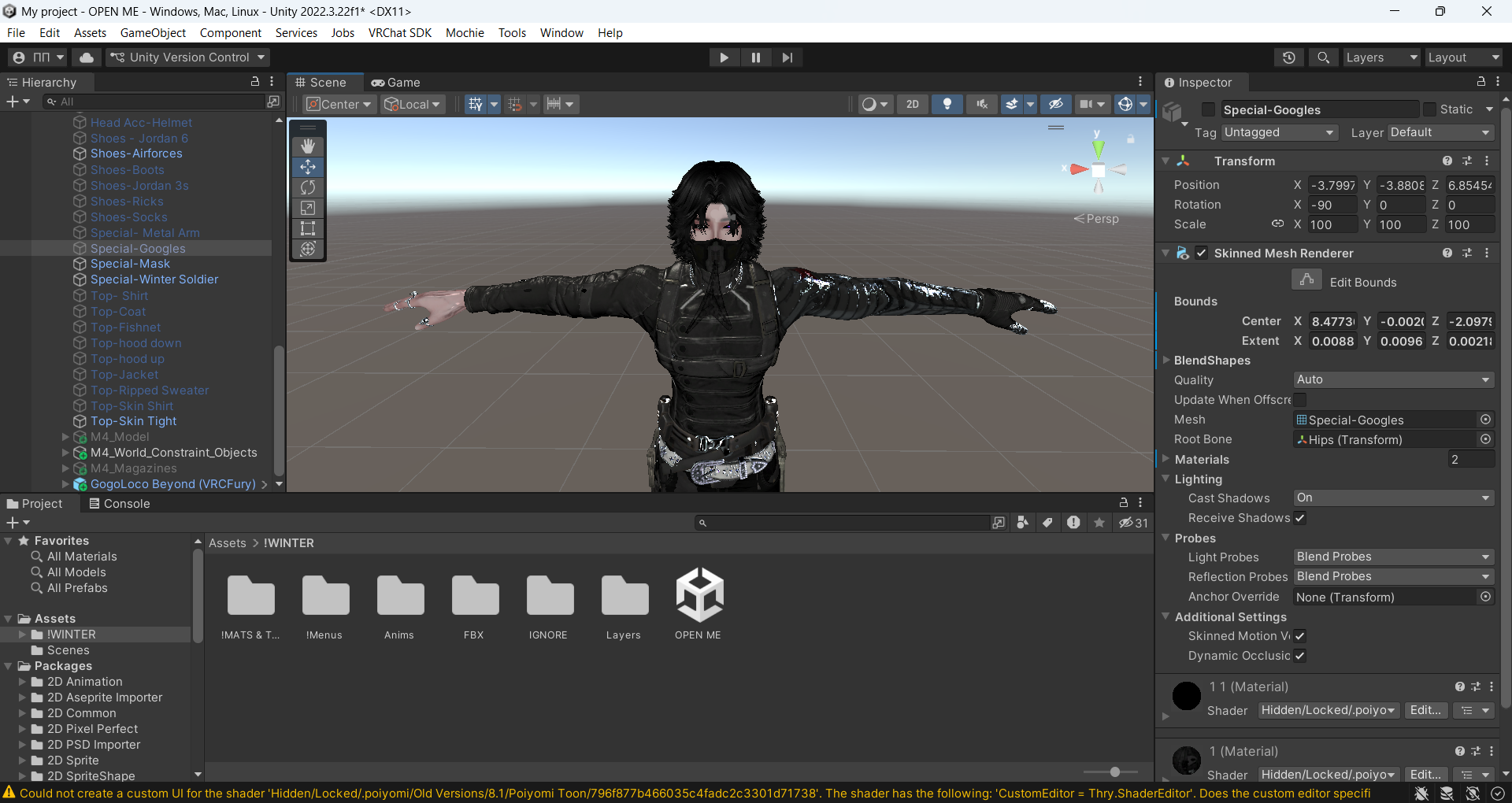Open the Cast Shadows dropdown
The height and width of the screenshot is (803, 1512).
click(1392, 498)
